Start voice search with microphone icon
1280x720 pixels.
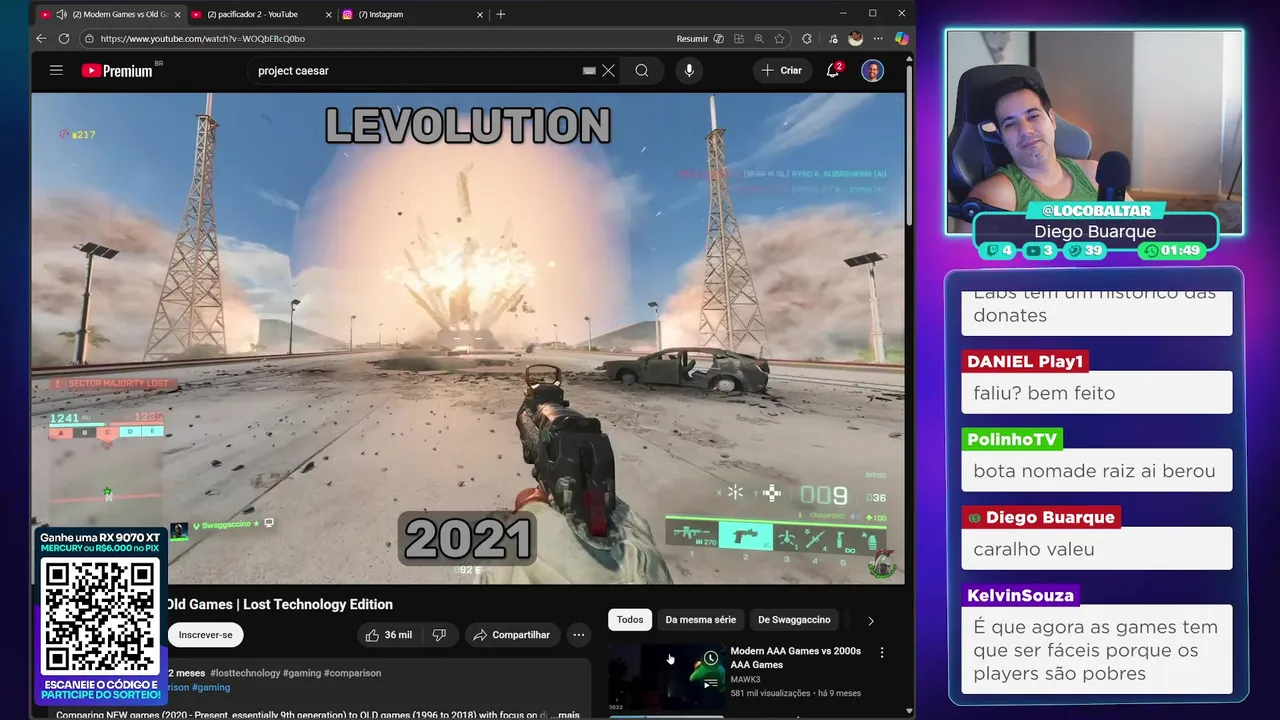tap(688, 71)
